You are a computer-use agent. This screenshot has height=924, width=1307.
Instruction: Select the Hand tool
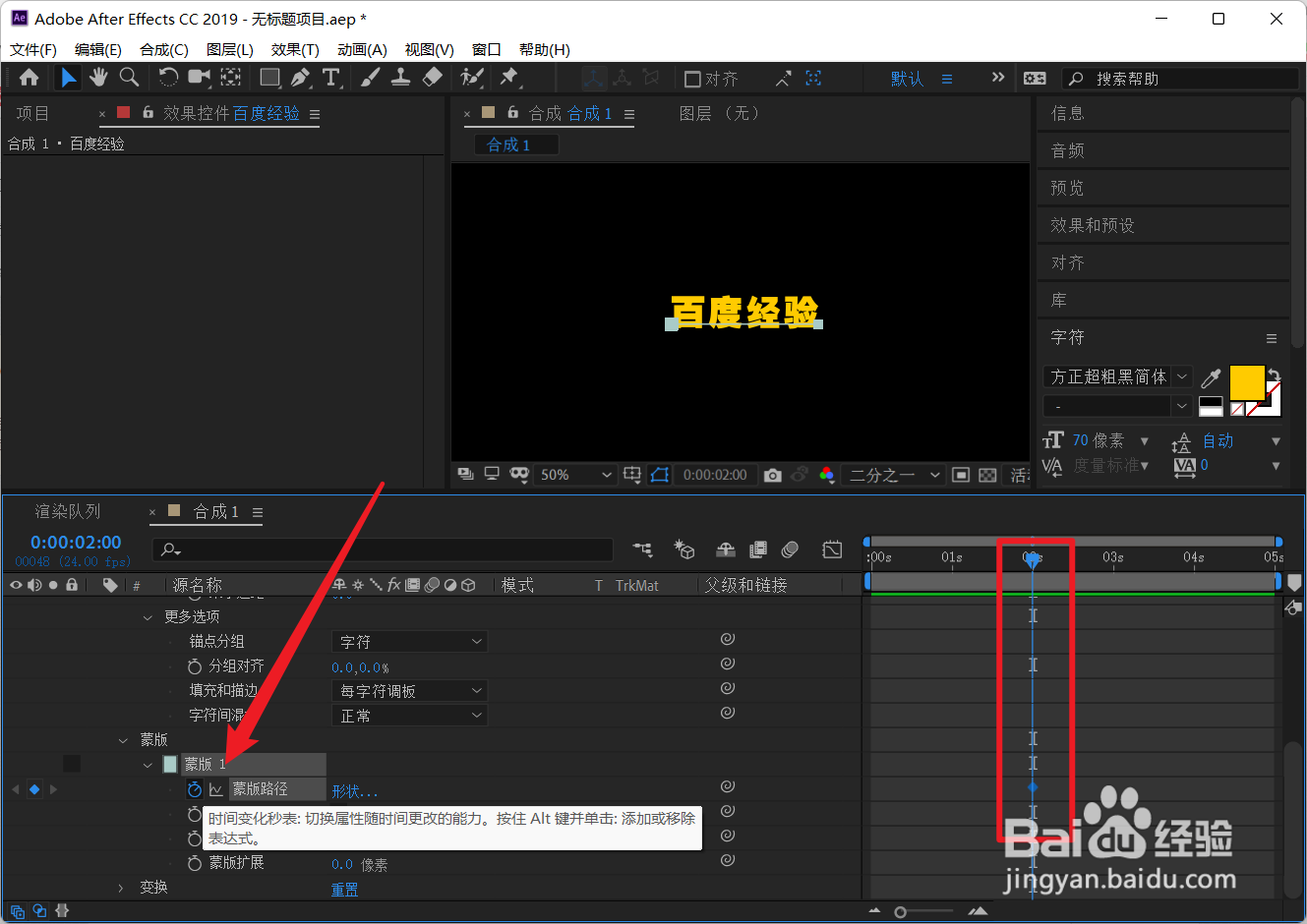click(98, 78)
